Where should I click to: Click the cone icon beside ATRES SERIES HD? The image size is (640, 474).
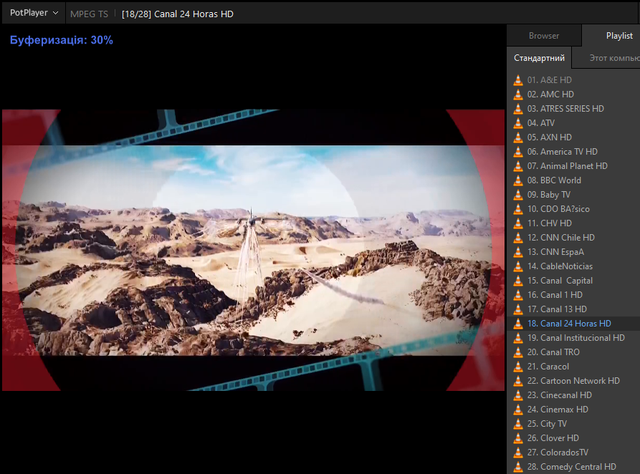(x=518, y=109)
